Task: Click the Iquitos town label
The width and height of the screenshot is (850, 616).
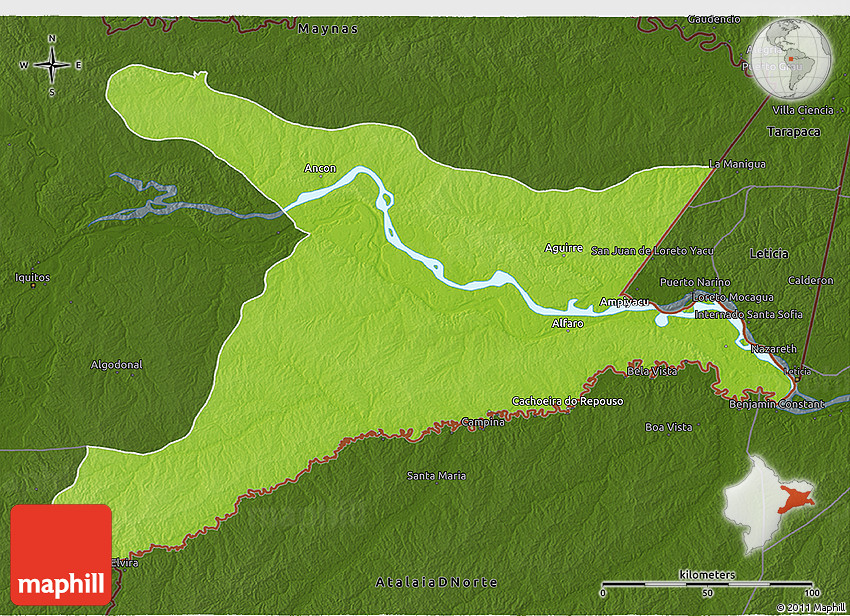Action: click(x=33, y=277)
